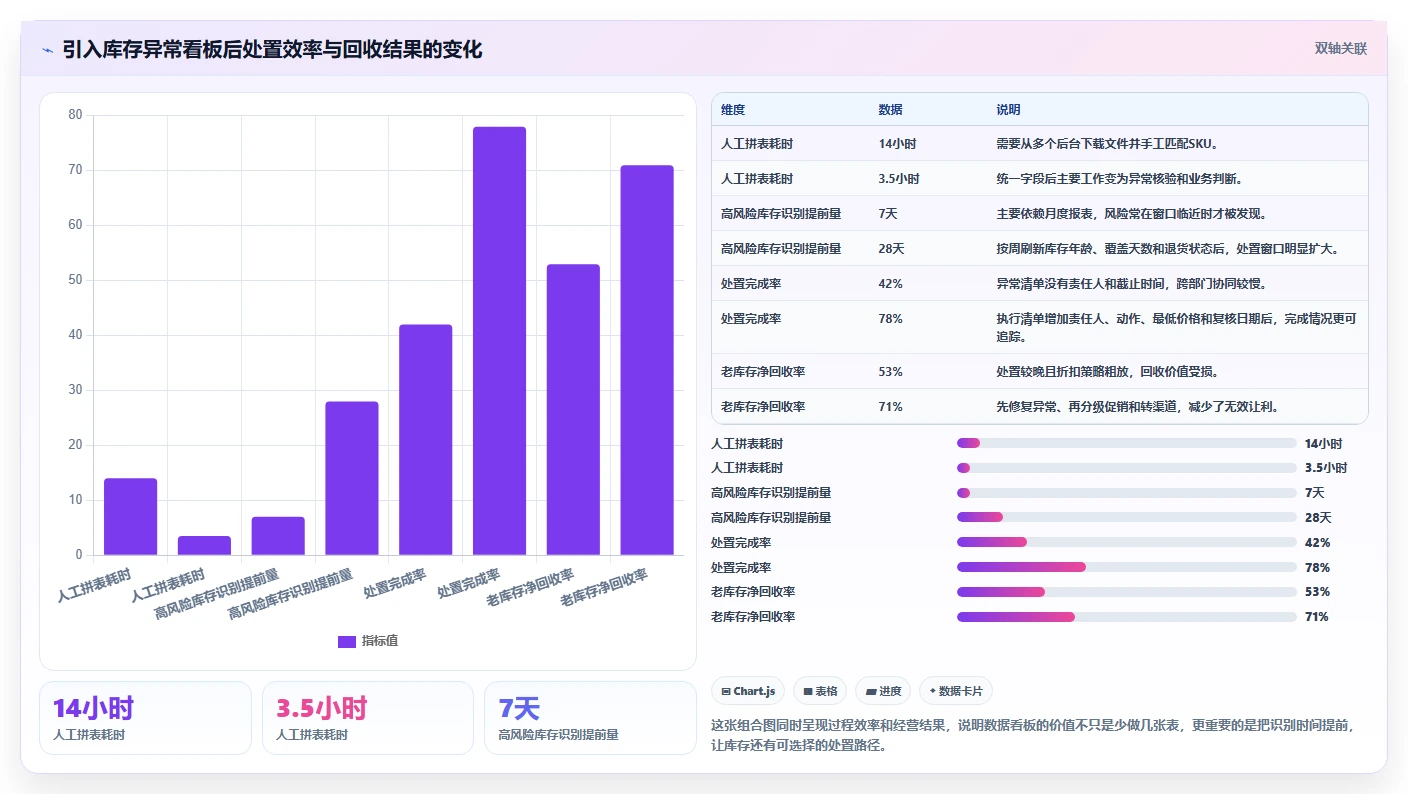
Task: Click the Chart.js chip
Action: pos(748,691)
